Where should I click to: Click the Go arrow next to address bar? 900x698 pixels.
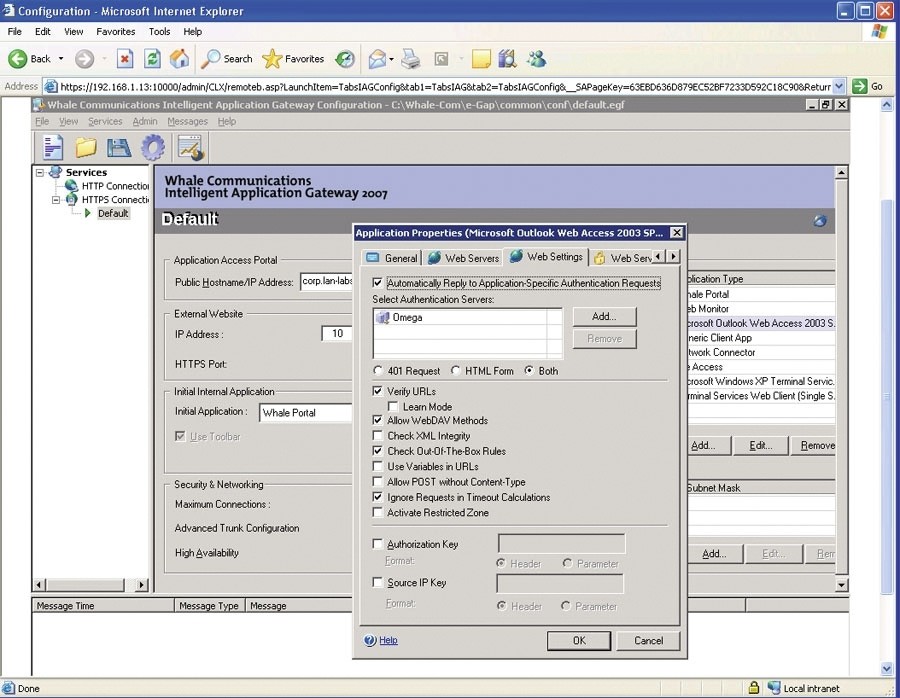click(859, 87)
